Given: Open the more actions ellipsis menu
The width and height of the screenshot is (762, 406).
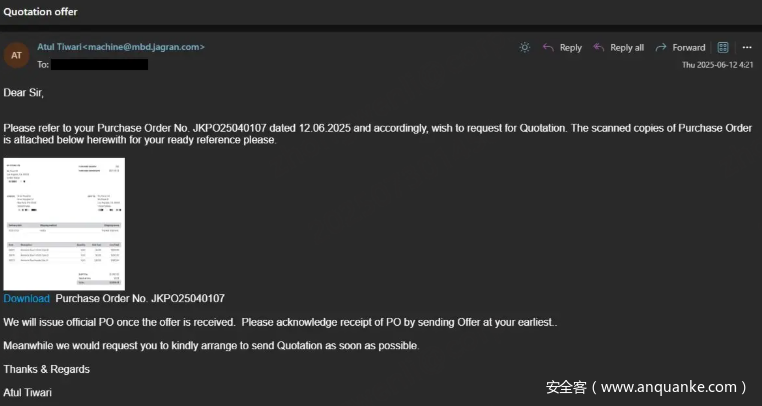Looking at the screenshot, I should pyautogui.click(x=746, y=47).
